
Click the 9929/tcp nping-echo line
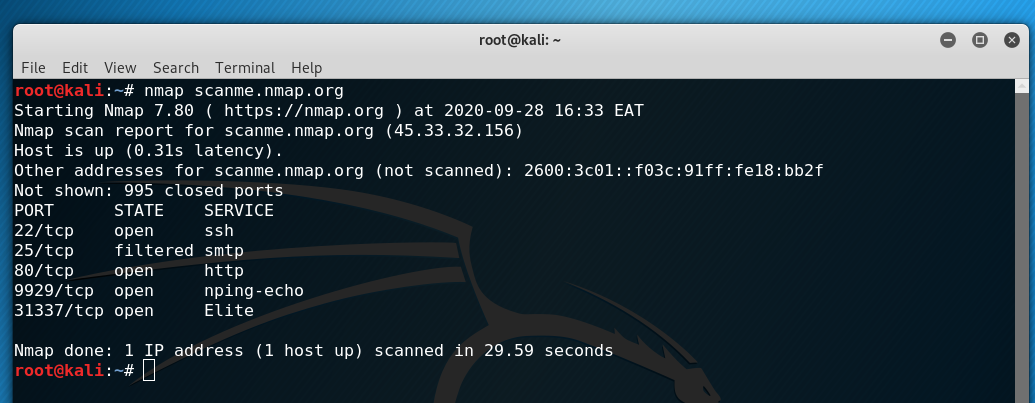(x=159, y=291)
